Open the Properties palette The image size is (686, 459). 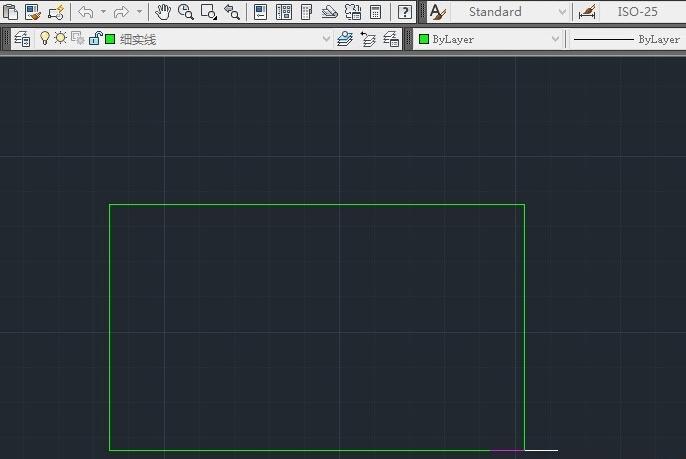261,12
